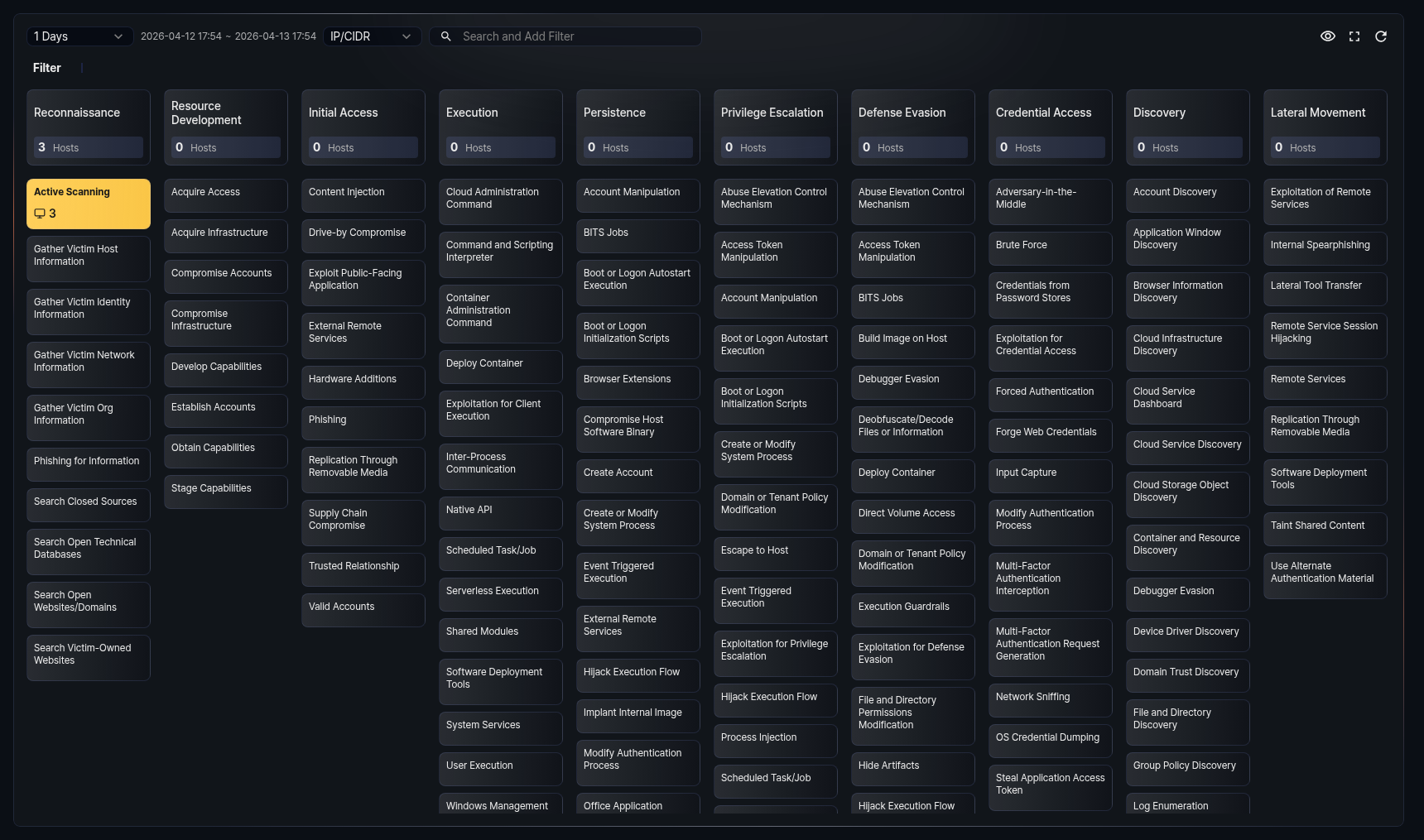Open the Active Scanning technique card
Viewport: 1424px width, 840px height.
point(89,203)
